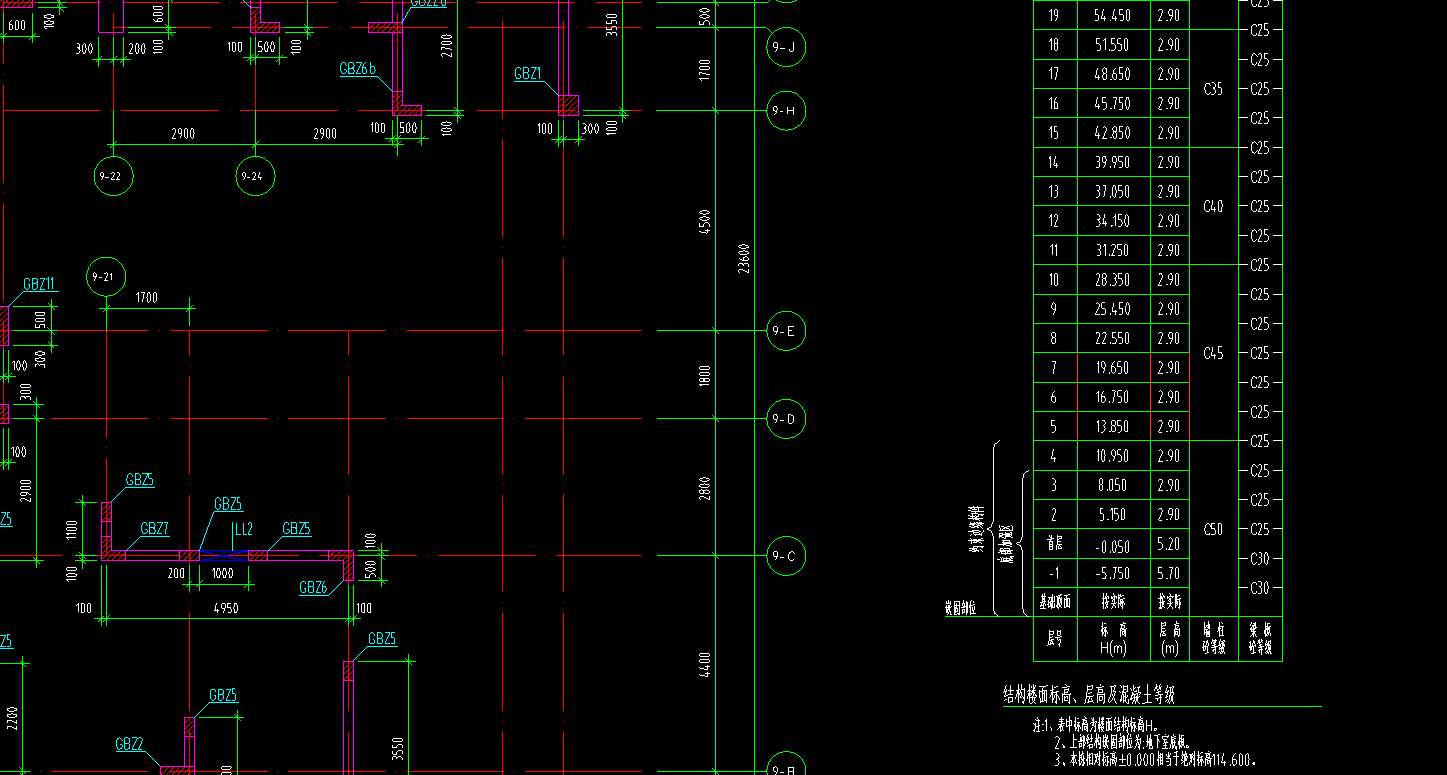
Task: Select elevation cell 10.950 in the table
Action: 1113,456
